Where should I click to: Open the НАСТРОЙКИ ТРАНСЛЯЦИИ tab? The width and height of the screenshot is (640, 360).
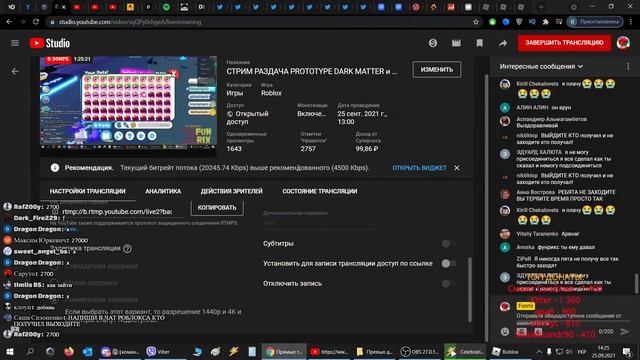click(x=87, y=191)
